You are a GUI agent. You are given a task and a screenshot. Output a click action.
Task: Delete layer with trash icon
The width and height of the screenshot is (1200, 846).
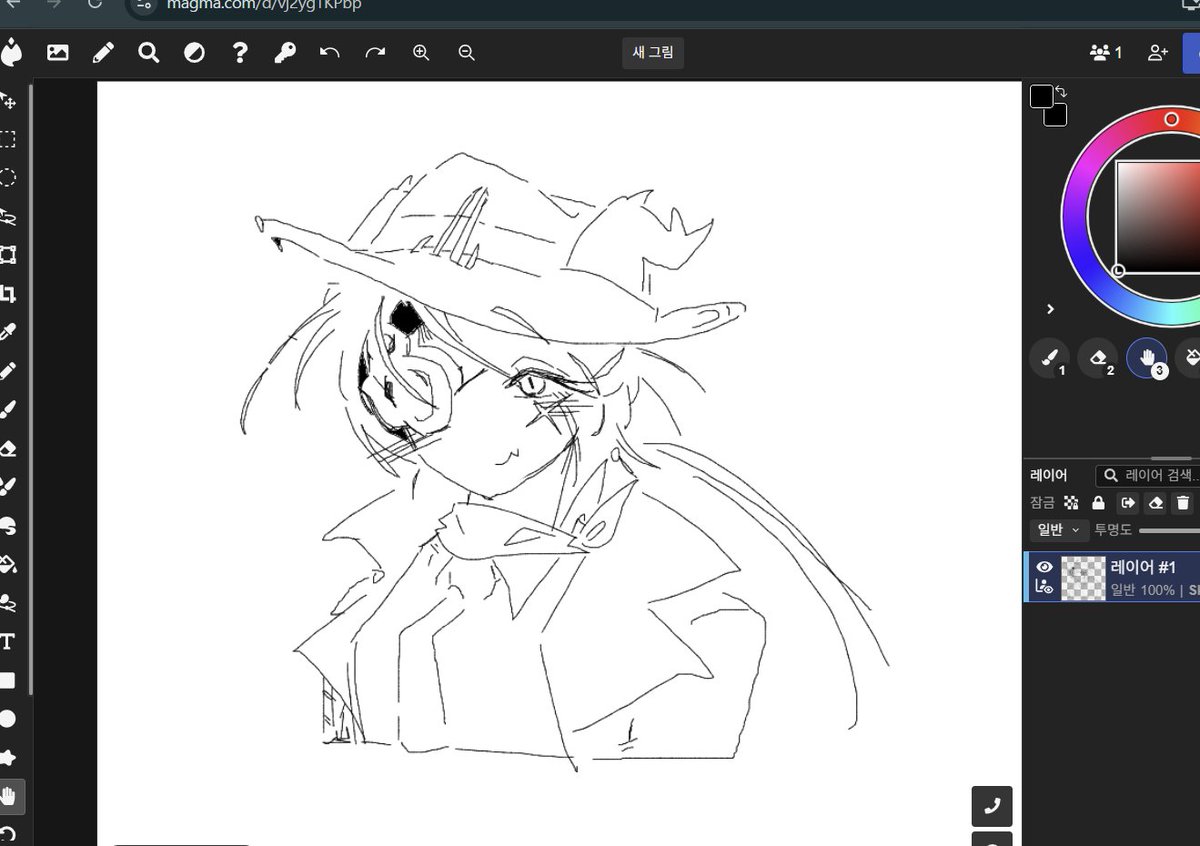pos(1183,503)
